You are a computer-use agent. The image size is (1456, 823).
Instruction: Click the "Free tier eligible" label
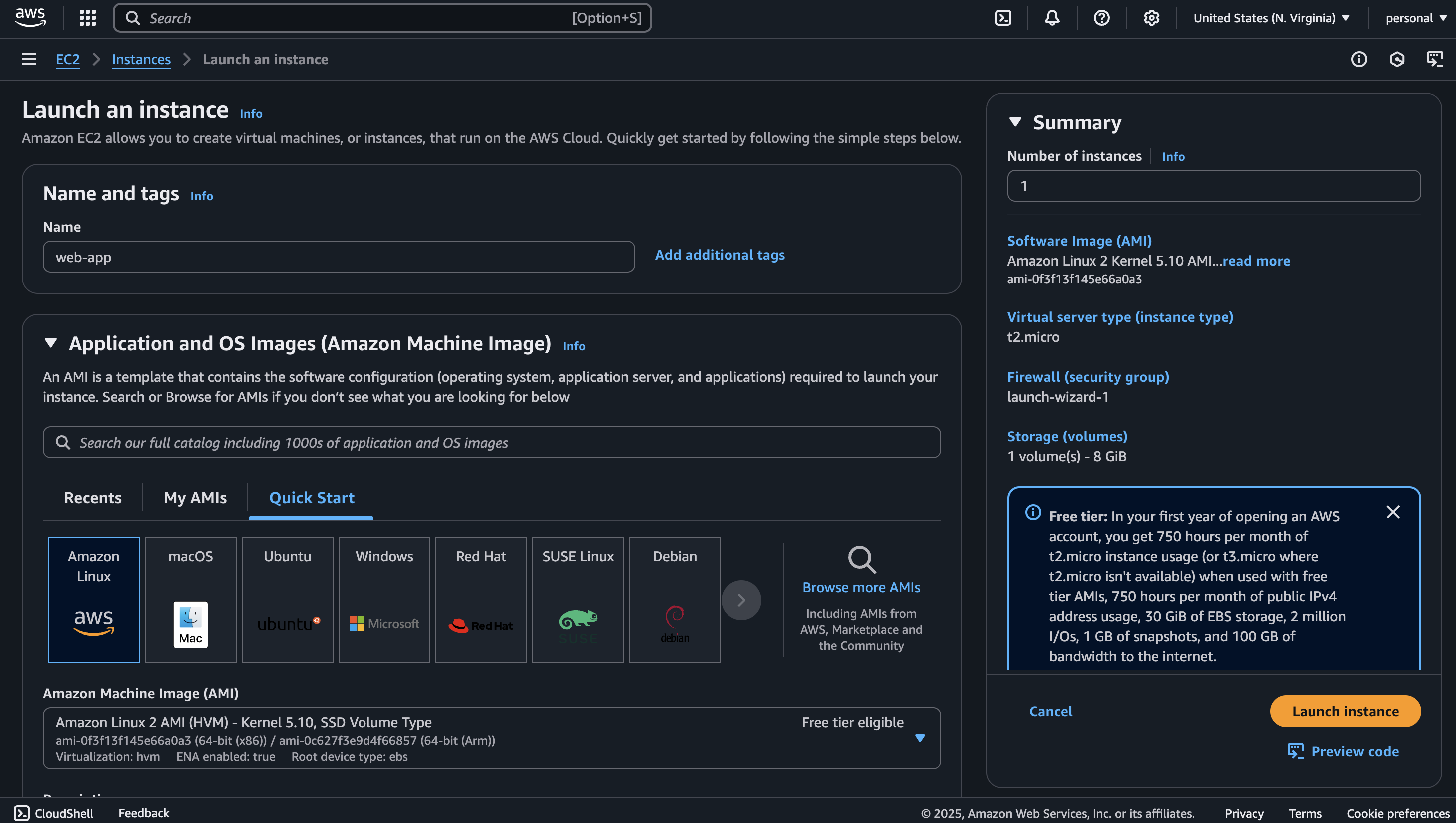[852, 723]
